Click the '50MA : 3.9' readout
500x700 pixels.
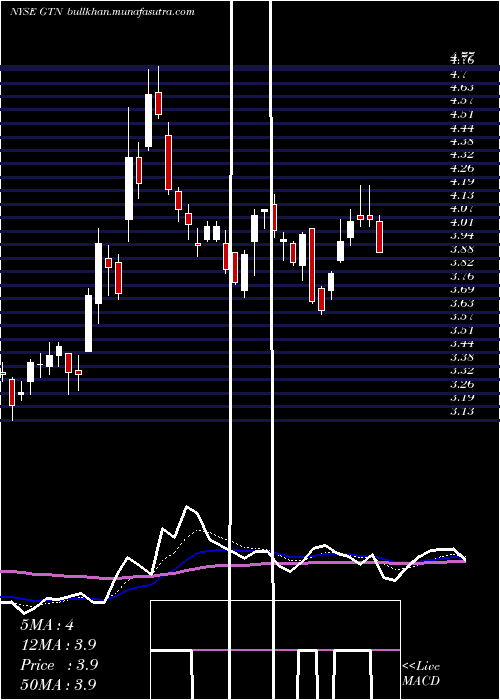pos(58,685)
